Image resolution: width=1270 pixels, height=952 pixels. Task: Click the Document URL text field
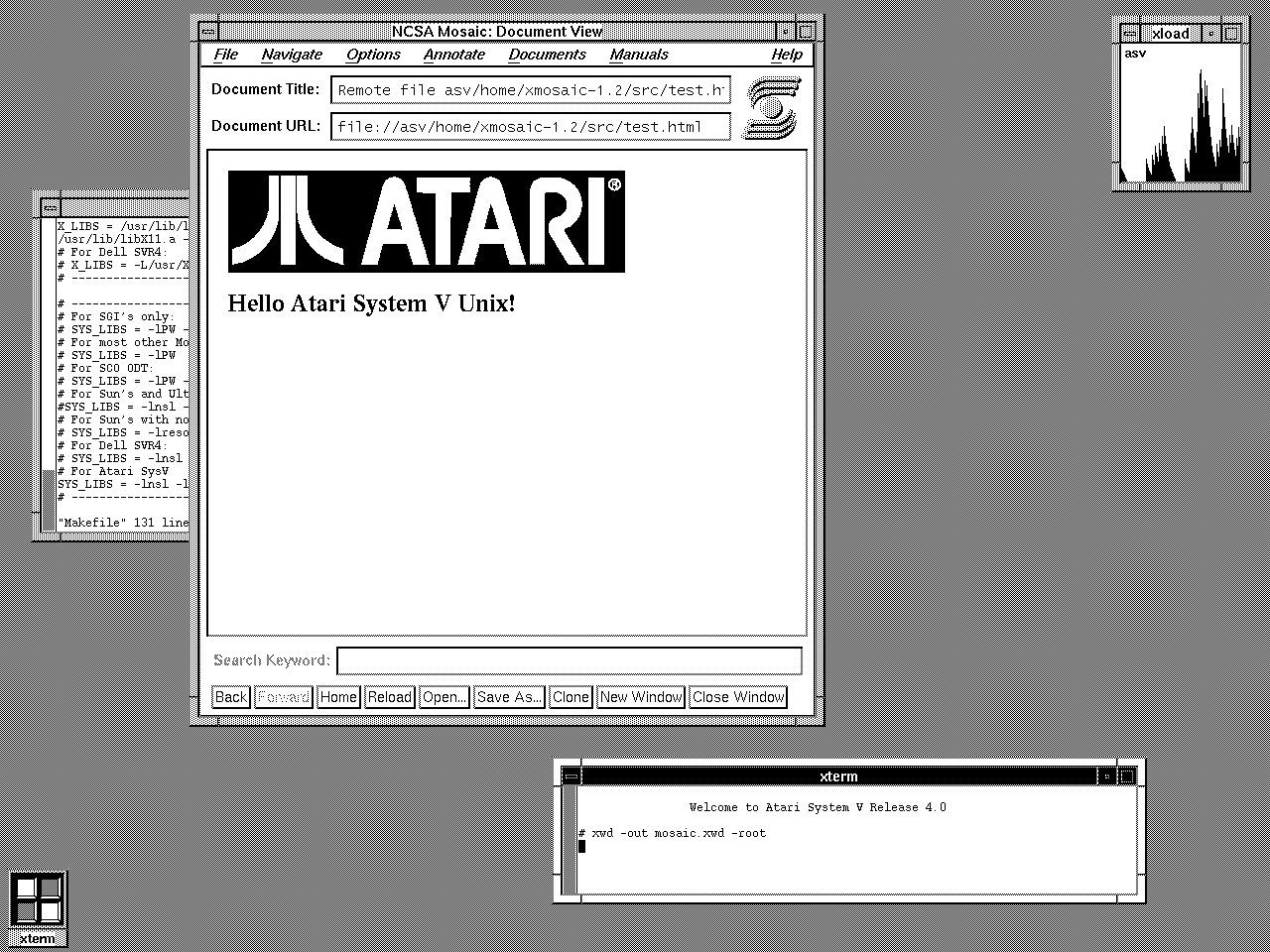pos(530,127)
